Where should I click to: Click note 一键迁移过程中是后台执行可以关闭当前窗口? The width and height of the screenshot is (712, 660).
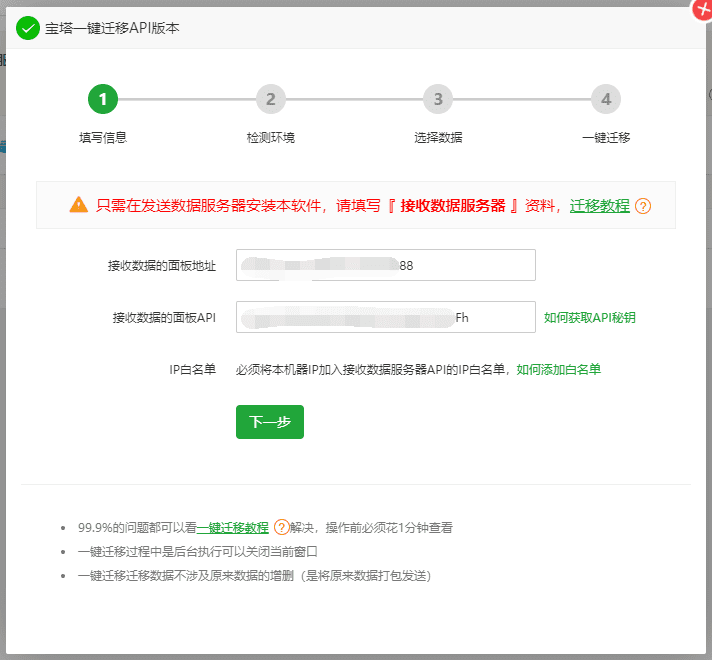pyautogui.click(x=198, y=551)
